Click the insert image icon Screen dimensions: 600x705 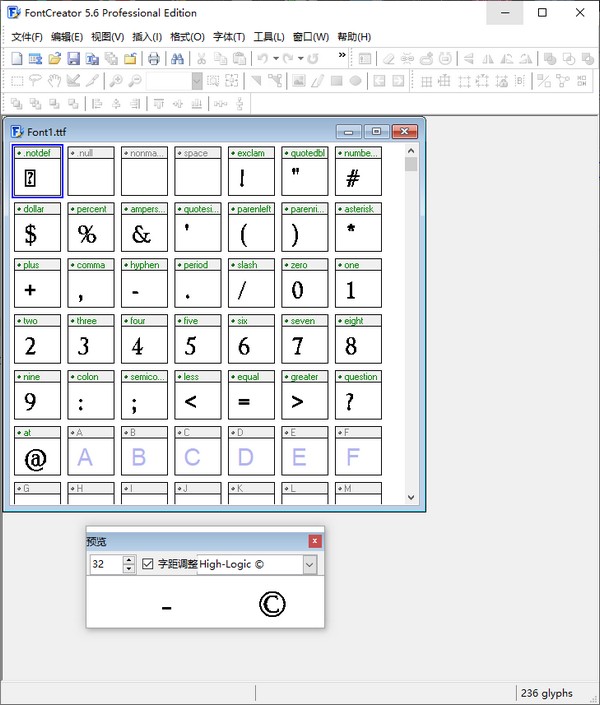tap(299, 81)
